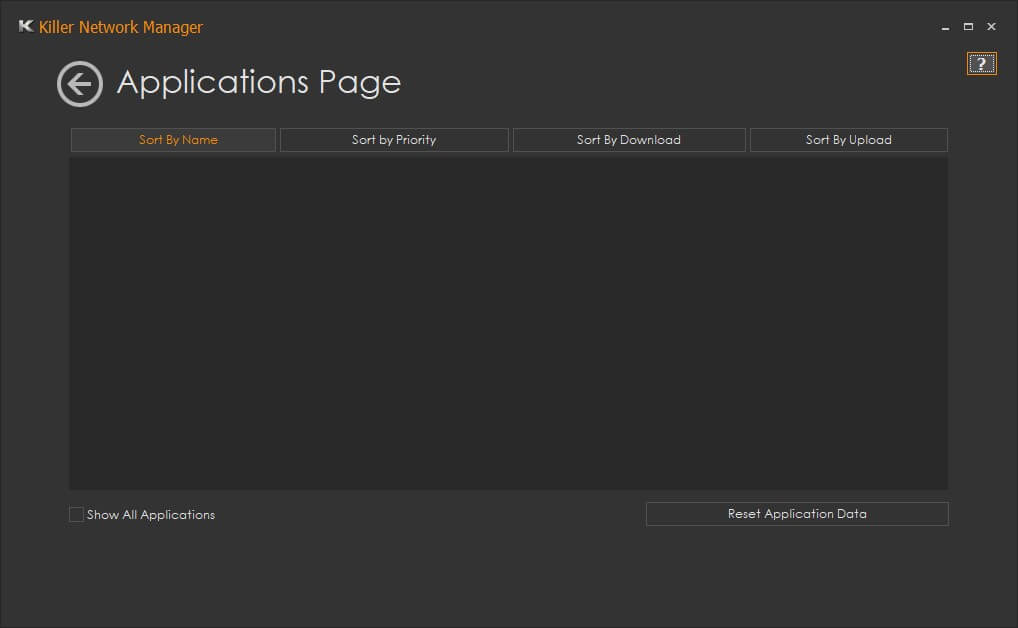Click the Killer Network Manager title text
The image size is (1018, 628).
(120, 27)
